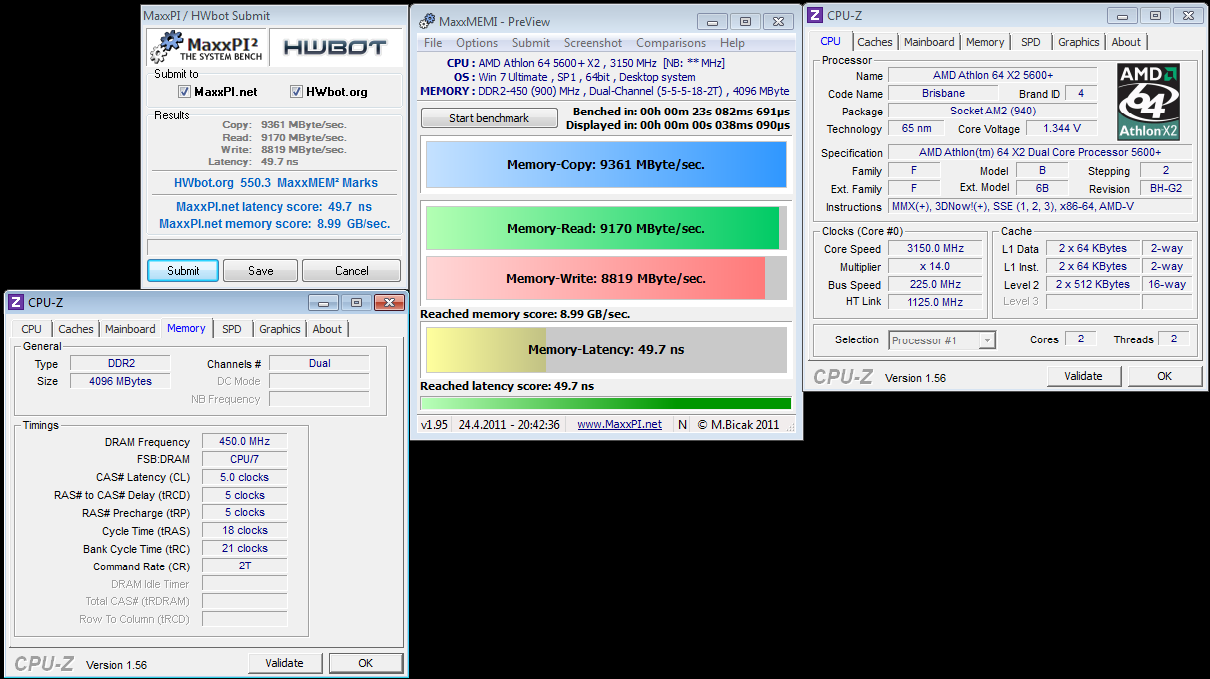Click CPU-Z Z icon in the Memory window
This screenshot has width=1210, height=679.
pos(15,302)
